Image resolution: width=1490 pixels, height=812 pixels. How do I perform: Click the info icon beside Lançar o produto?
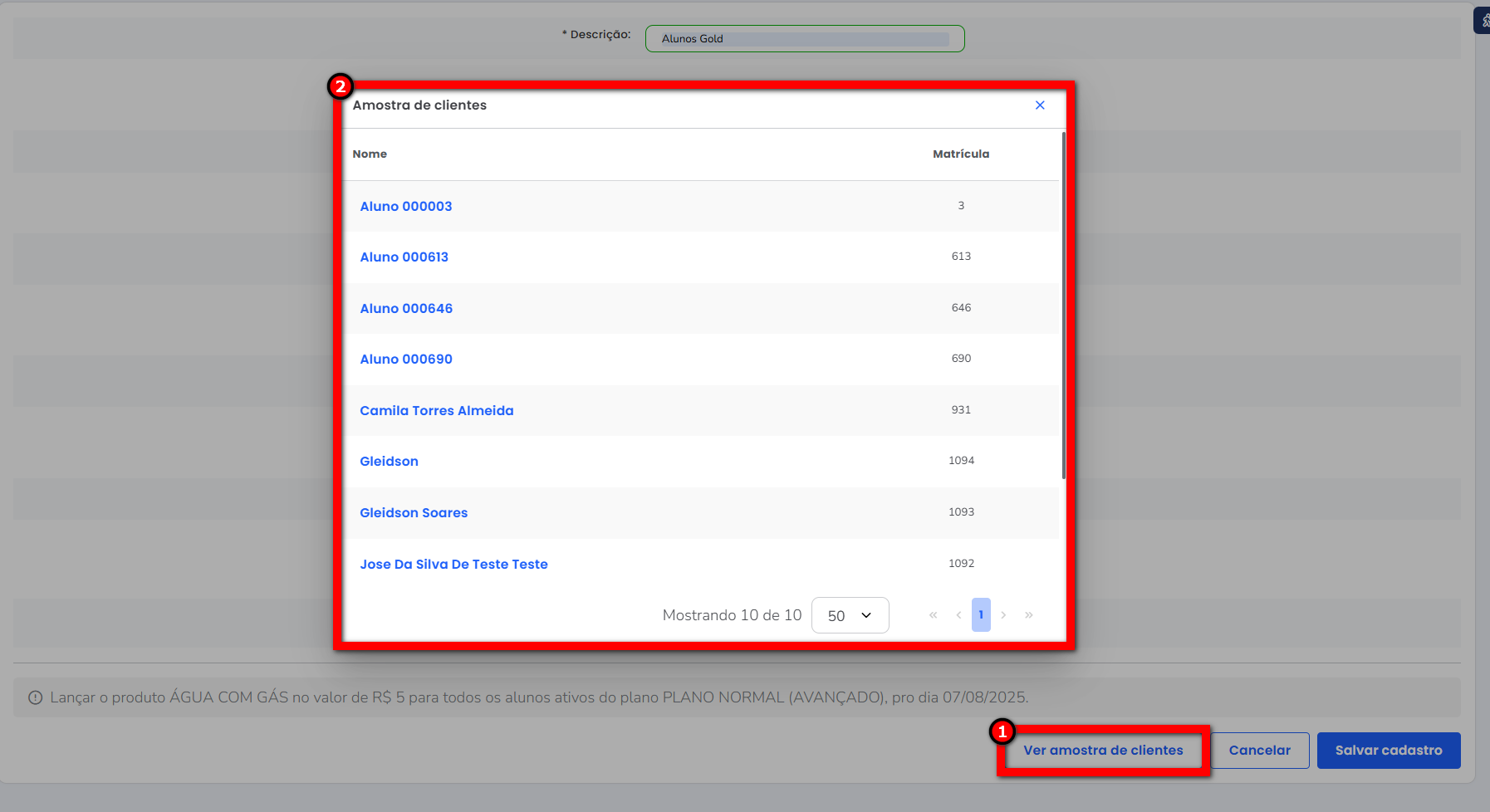click(35, 697)
